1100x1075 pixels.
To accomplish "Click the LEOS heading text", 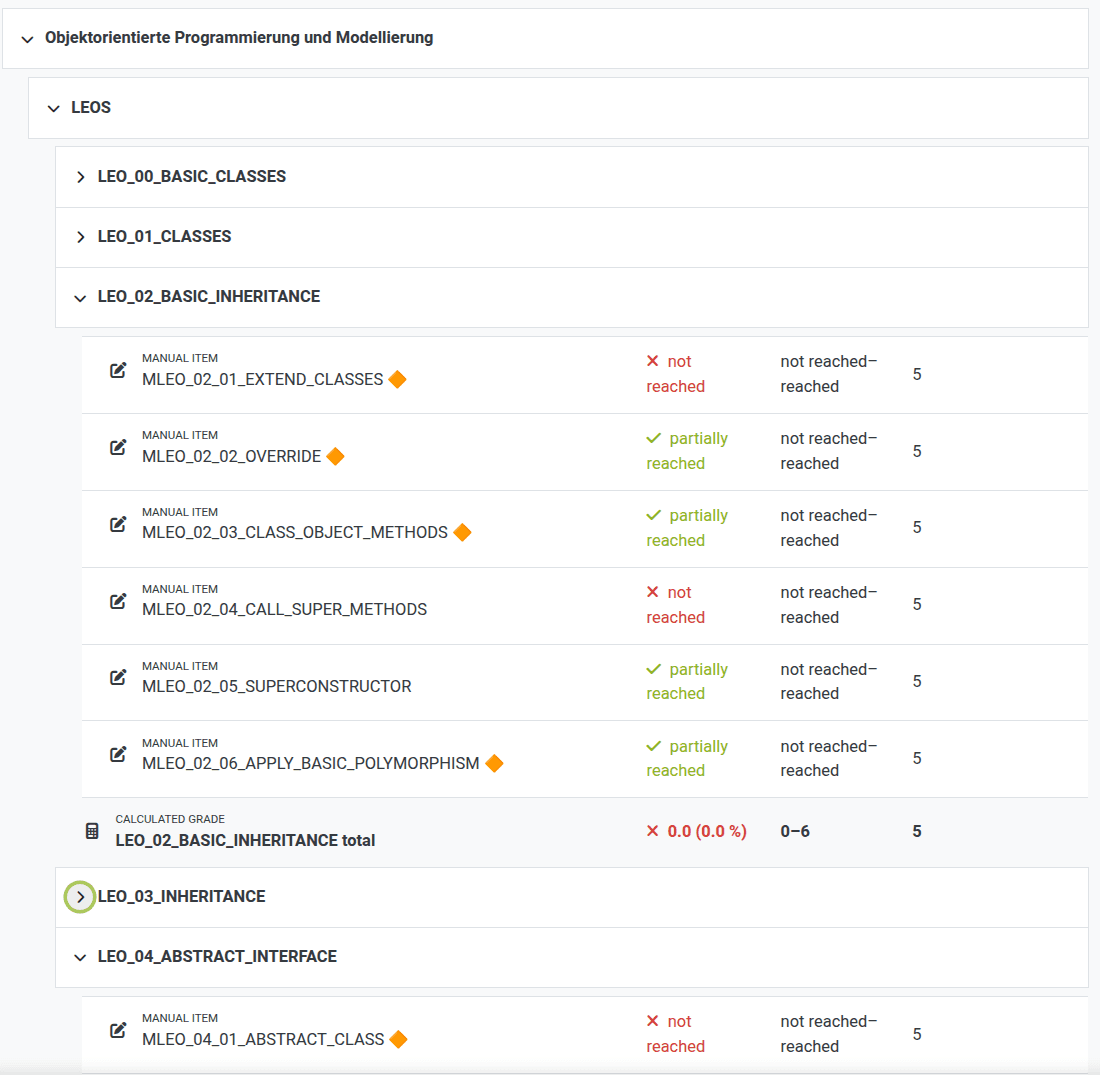I will (x=91, y=108).
